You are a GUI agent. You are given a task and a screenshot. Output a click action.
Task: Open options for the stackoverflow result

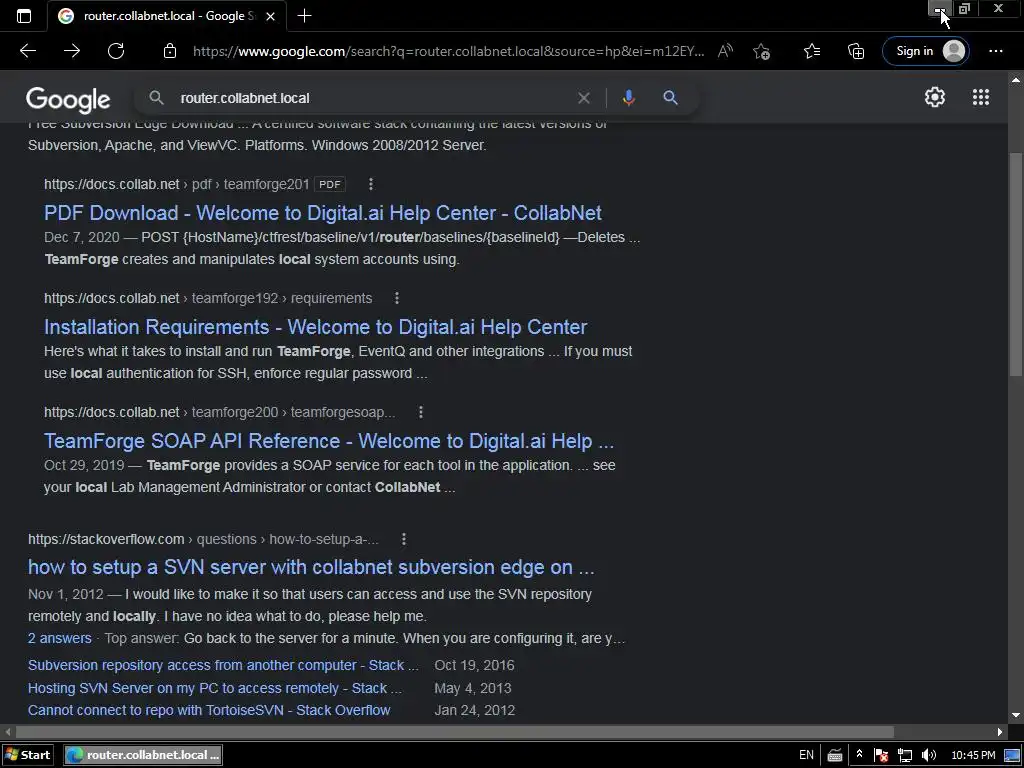click(404, 539)
